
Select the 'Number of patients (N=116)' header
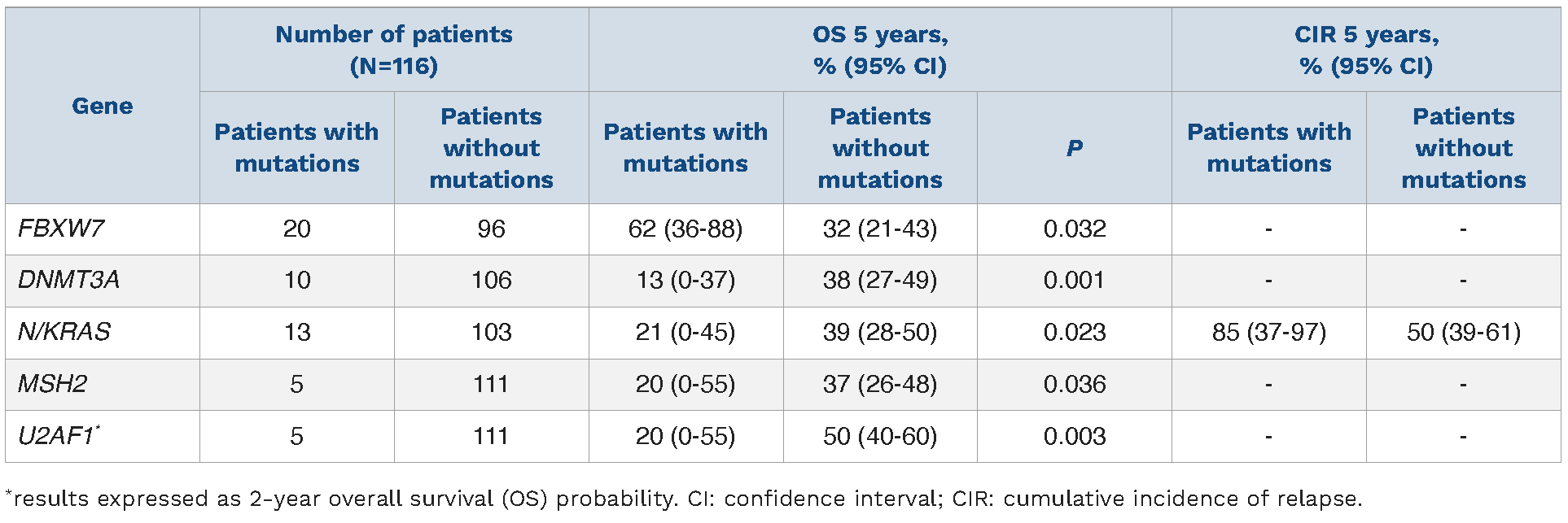click(394, 50)
